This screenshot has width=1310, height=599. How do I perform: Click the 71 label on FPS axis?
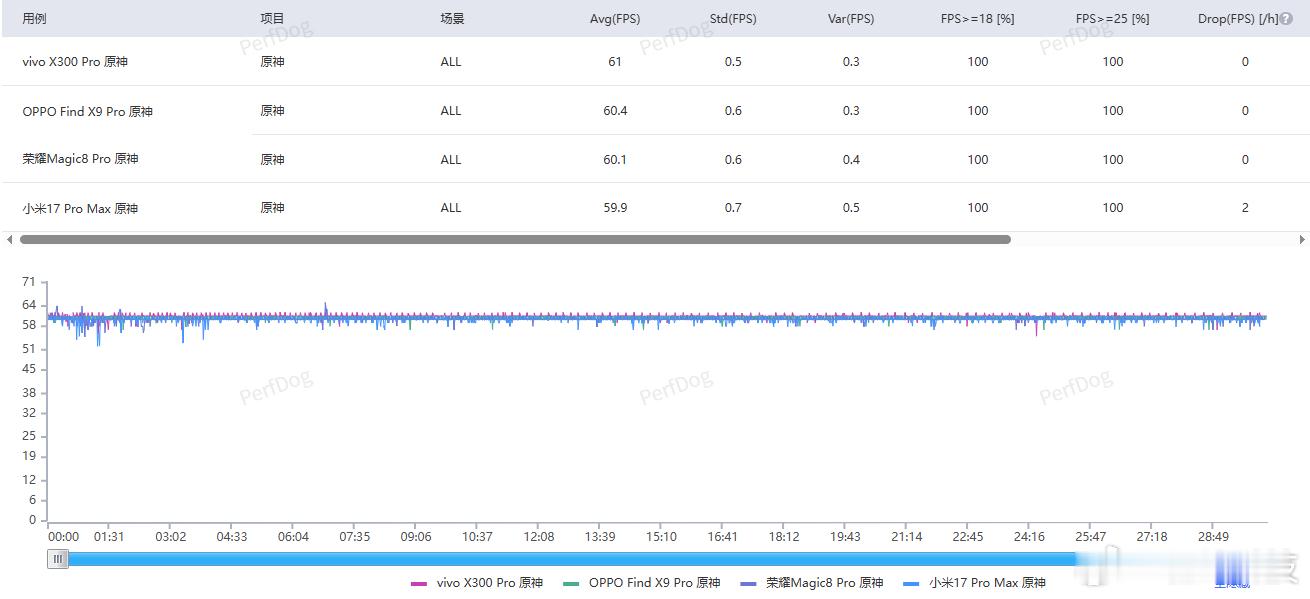click(28, 282)
